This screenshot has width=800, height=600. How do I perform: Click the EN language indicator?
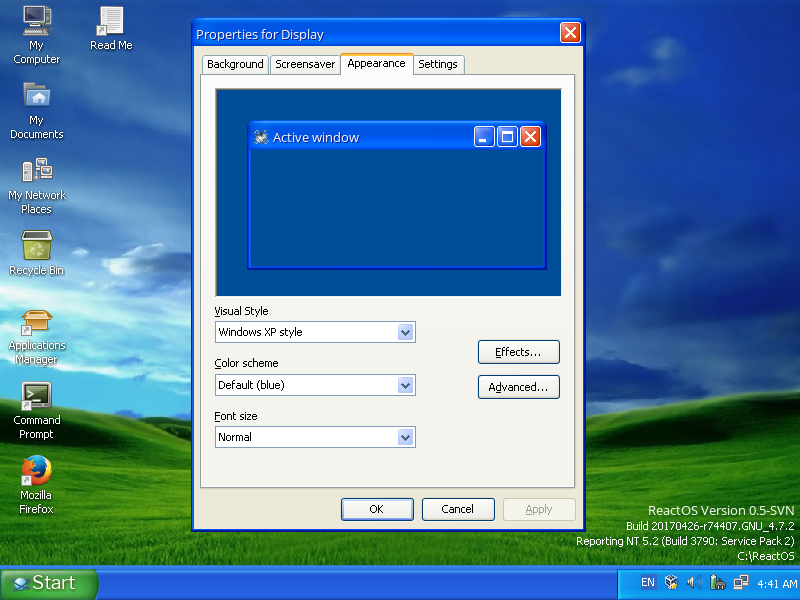coord(648,582)
